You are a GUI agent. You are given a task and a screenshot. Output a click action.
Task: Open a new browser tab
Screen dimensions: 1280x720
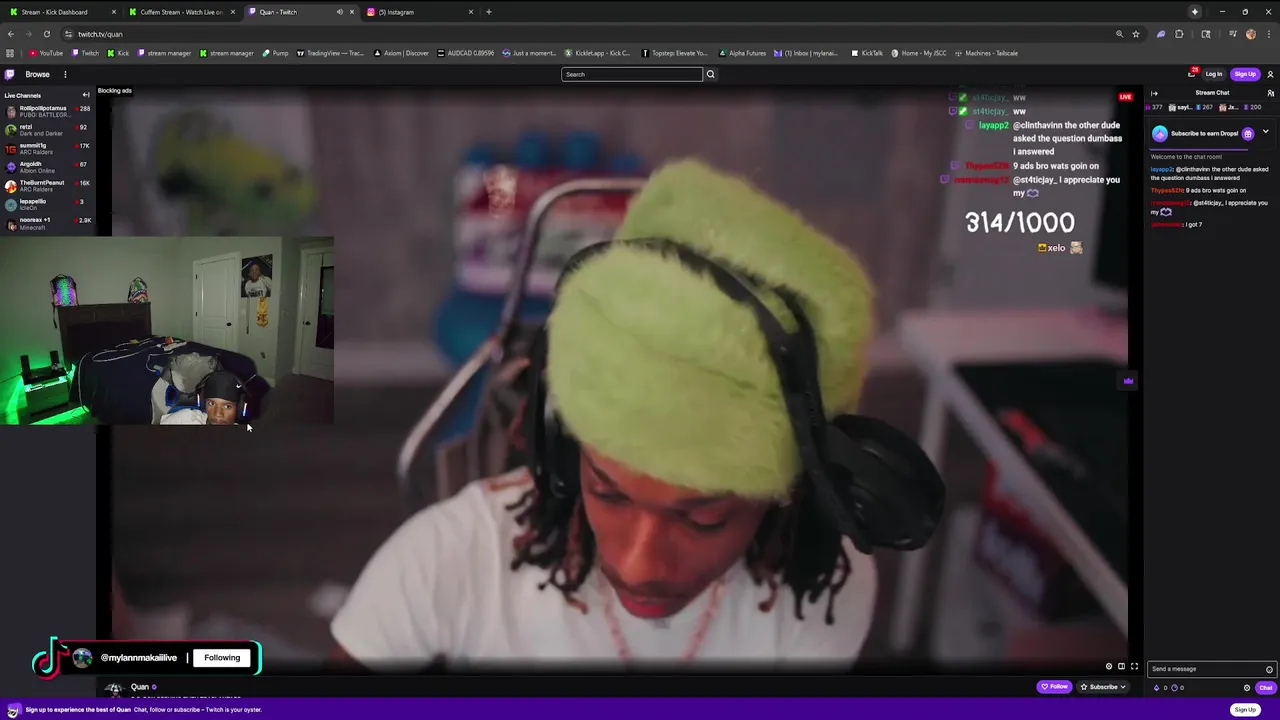tap(488, 12)
